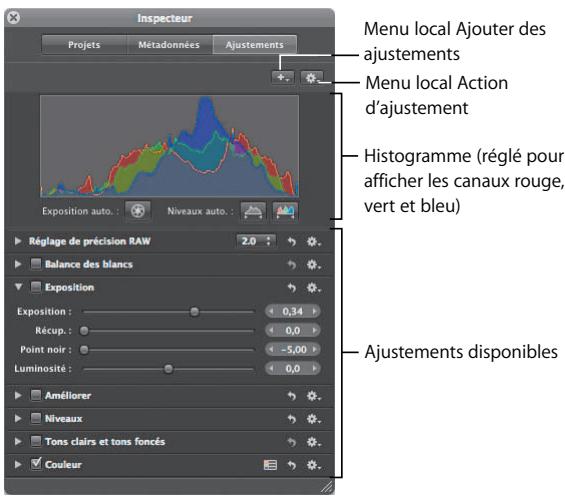The width and height of the screenshot is (565, 498).
Task: Open gear menu for Balance des blancs
Action: coord(313,265)
